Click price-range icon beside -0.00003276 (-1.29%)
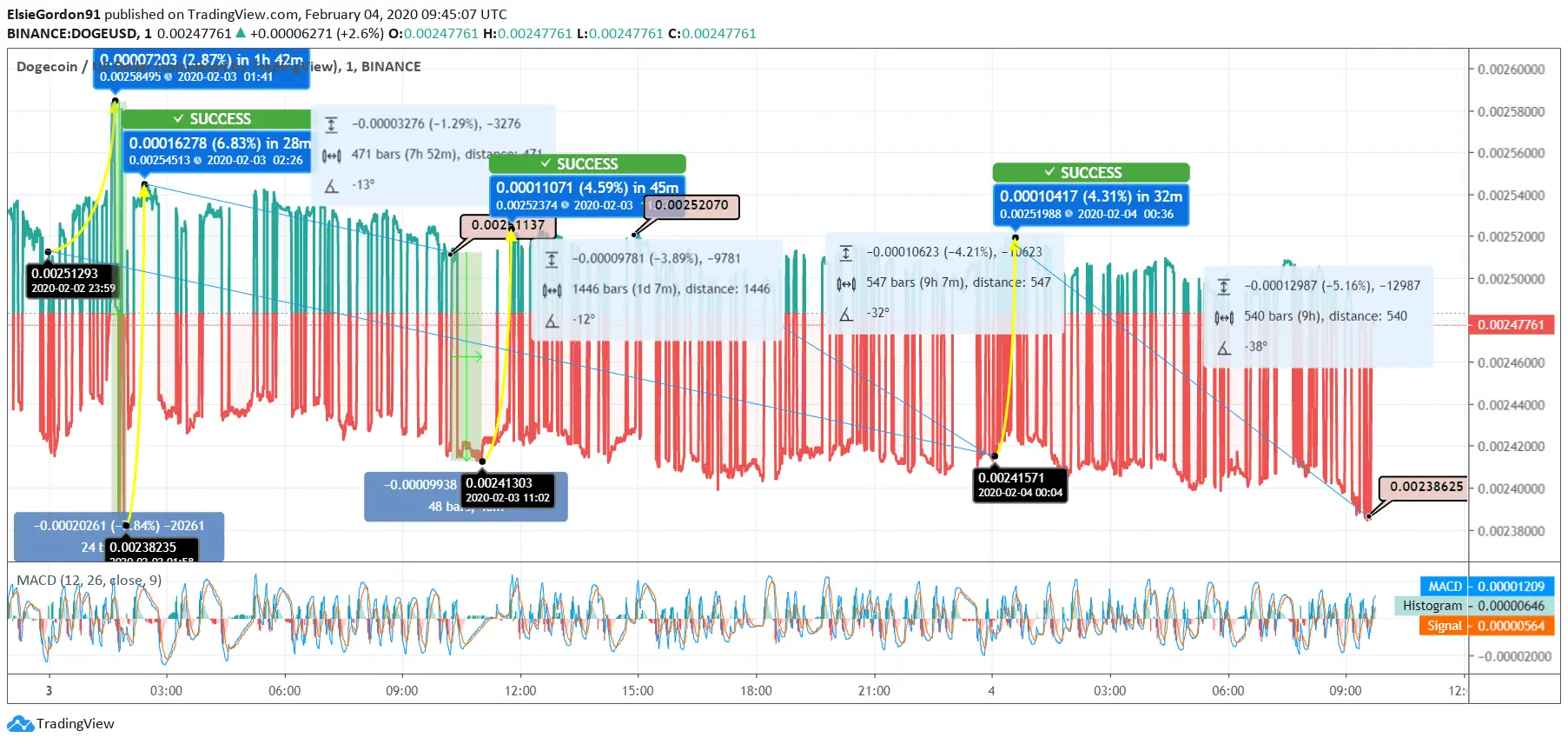This screenshot has height=744, width=1568. (332, 124)
